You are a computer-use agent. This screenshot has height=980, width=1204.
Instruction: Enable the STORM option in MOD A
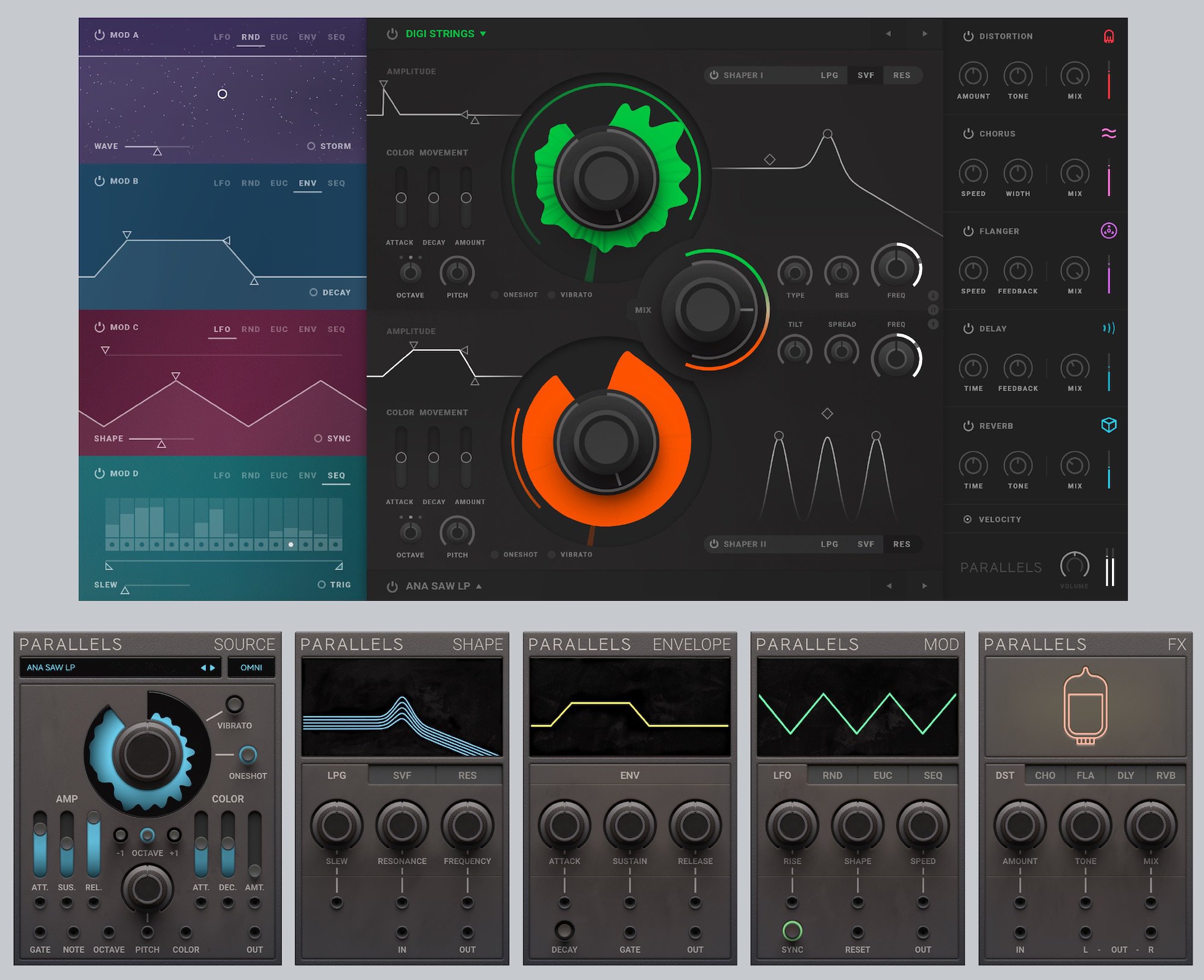coord(311,146)
